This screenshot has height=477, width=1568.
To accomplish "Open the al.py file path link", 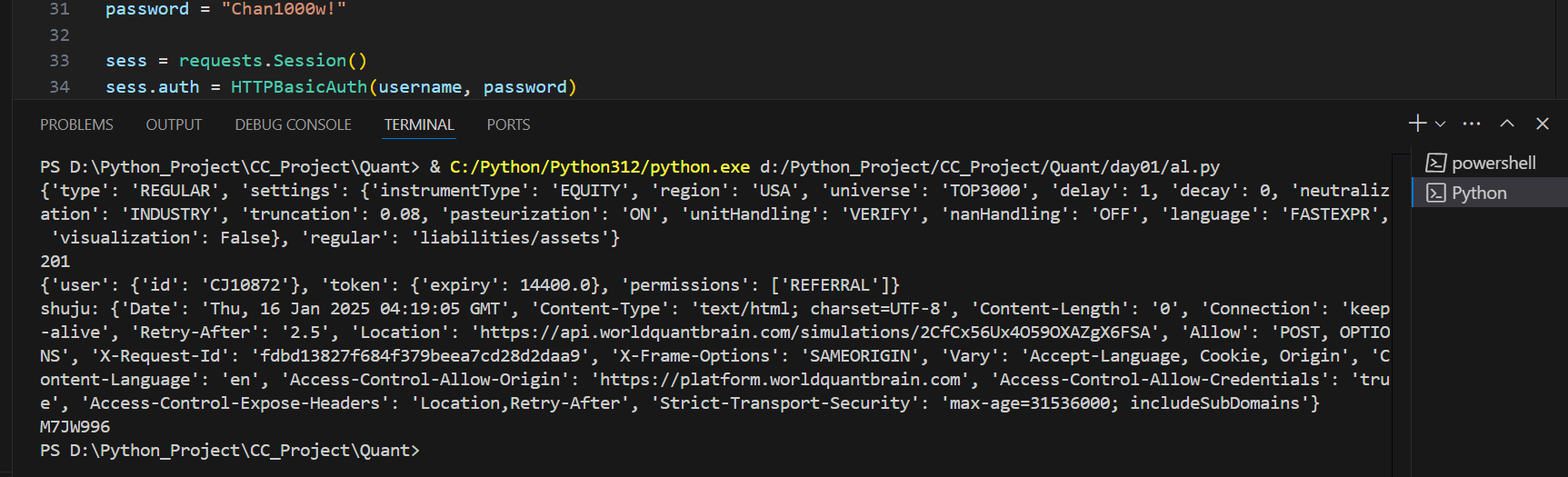I will tap(989, 167).
